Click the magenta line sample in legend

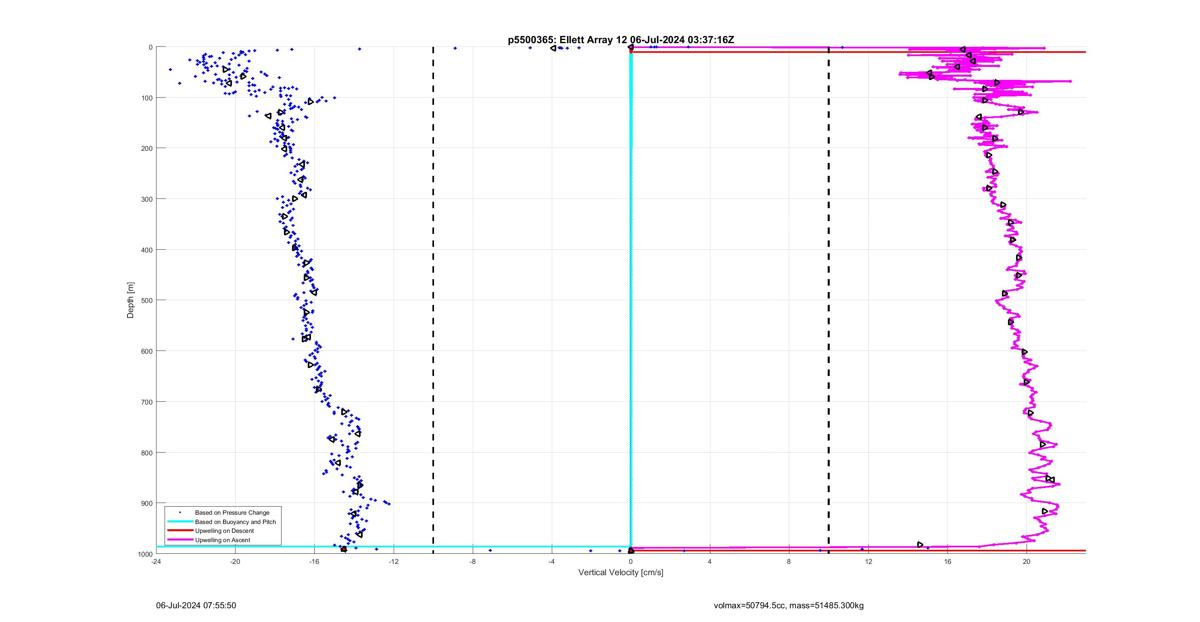coord(179,540)
